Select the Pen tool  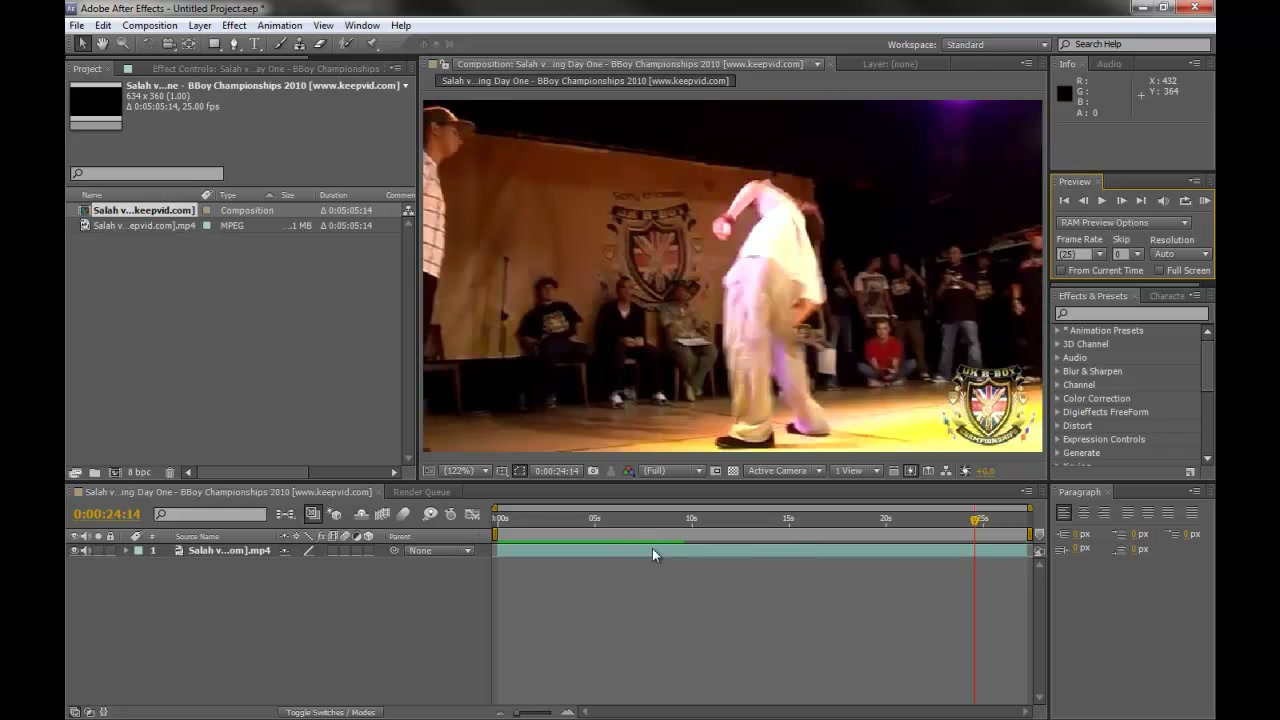point(234,44)
